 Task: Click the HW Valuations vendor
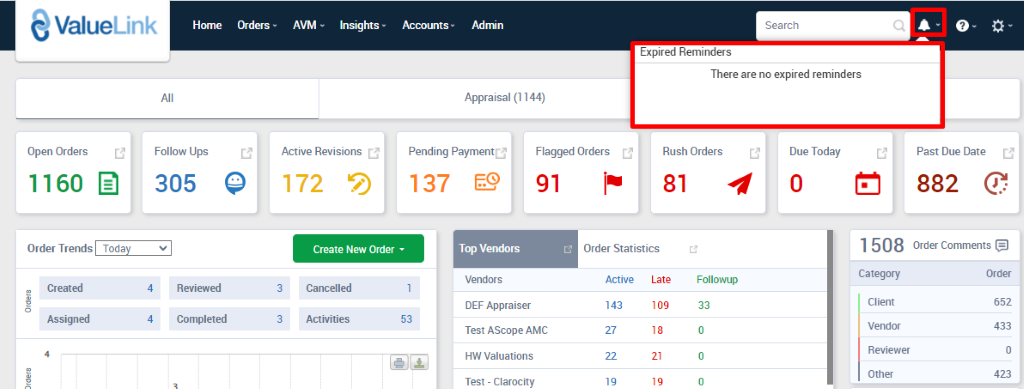pos(499,356)
